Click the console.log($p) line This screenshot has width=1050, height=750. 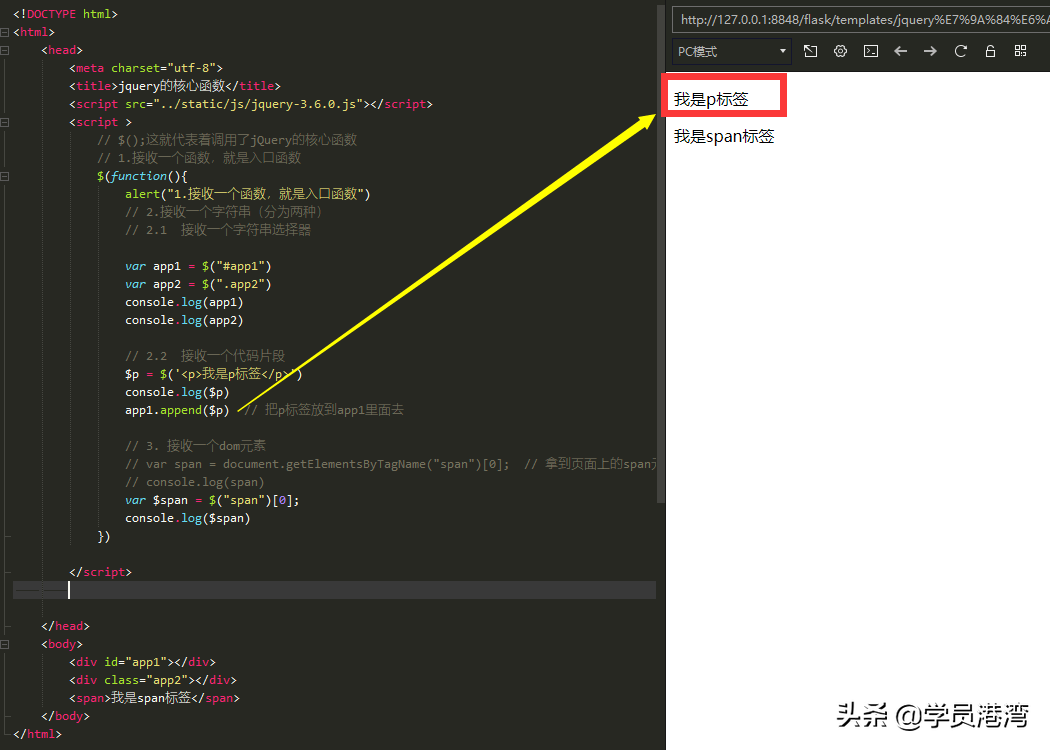[x=177, y=392]
